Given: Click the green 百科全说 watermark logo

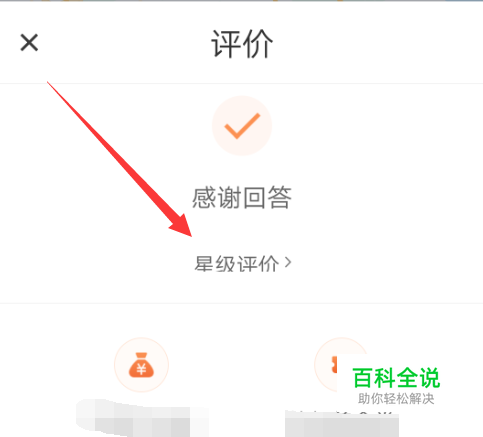Looking at the screenshot, I should pyautogui.click(x=396, y=378).
